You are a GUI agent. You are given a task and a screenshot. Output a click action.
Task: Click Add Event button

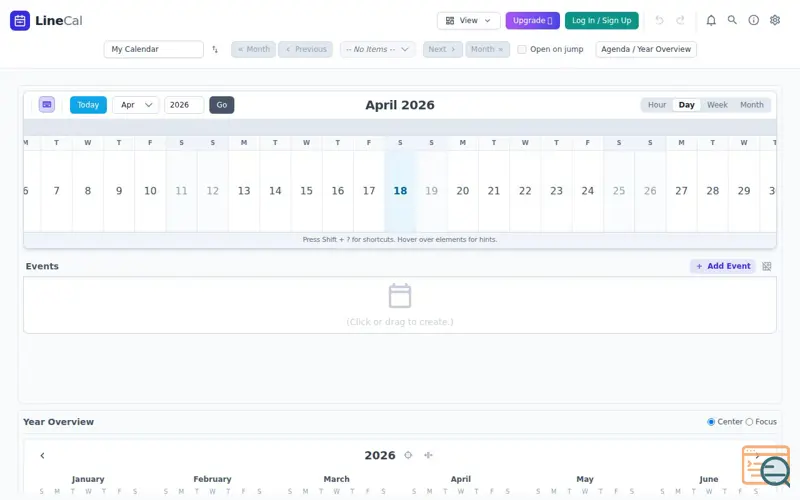click(723, 266)
